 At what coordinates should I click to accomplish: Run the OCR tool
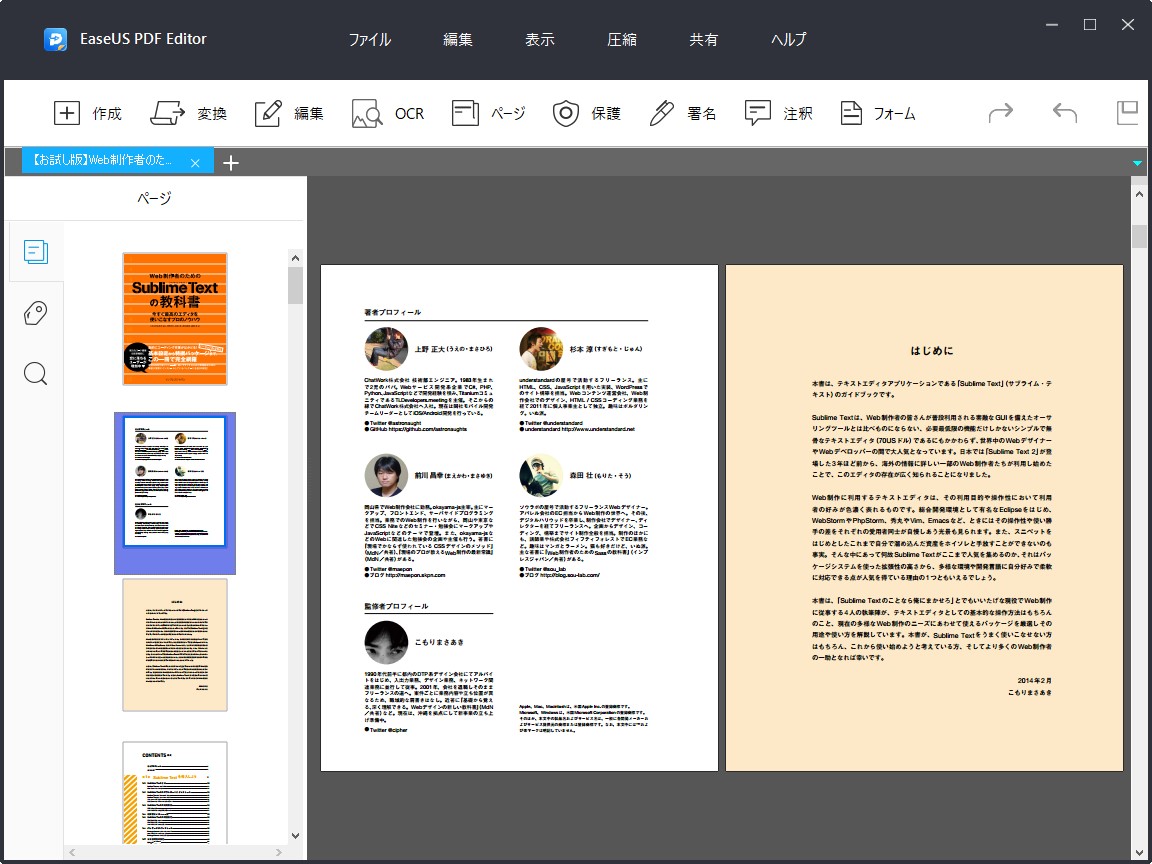pyautogui.click(x=387, y=113)
